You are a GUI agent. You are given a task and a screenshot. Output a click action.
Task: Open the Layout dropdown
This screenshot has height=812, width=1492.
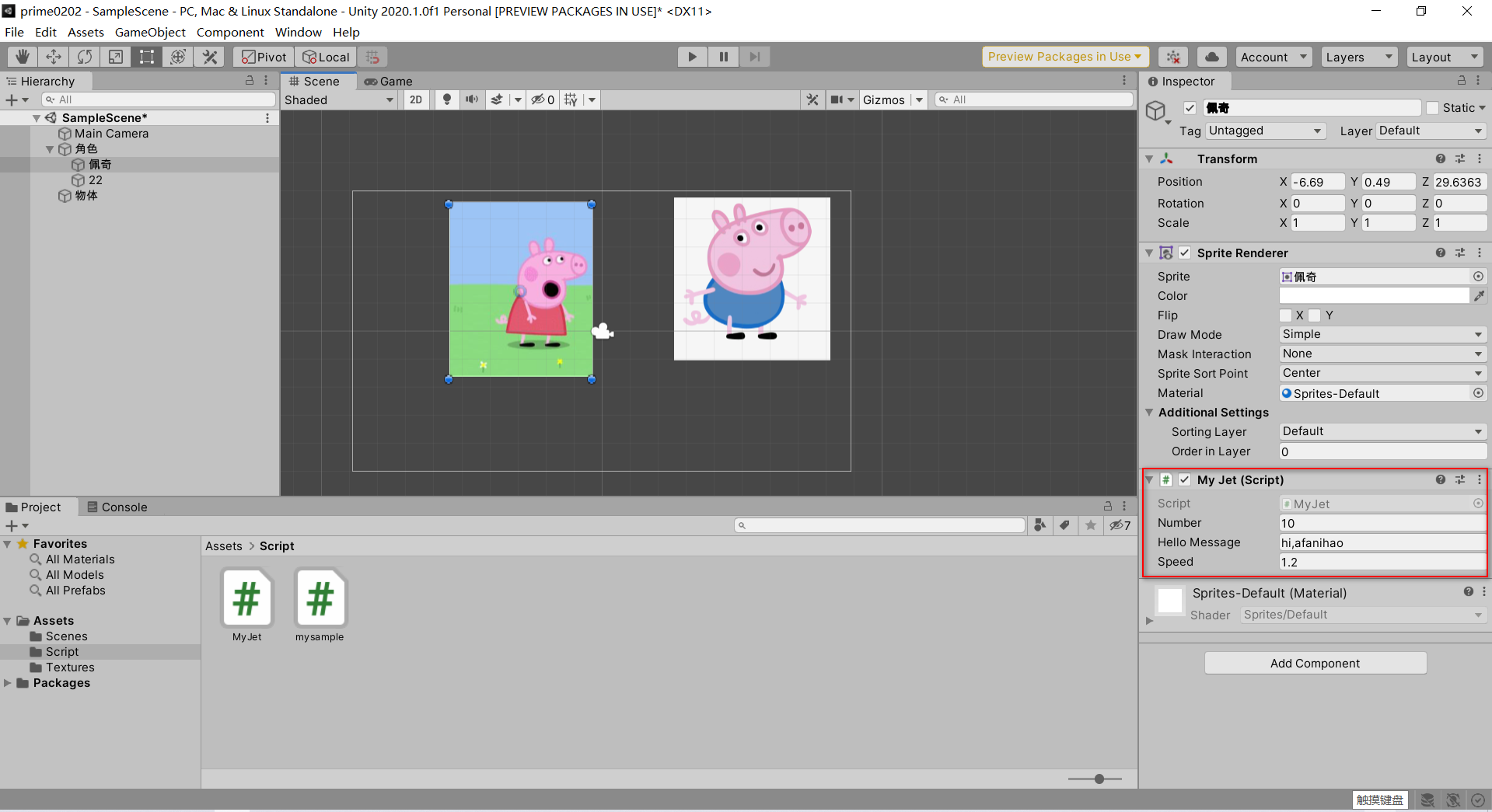1445,57
